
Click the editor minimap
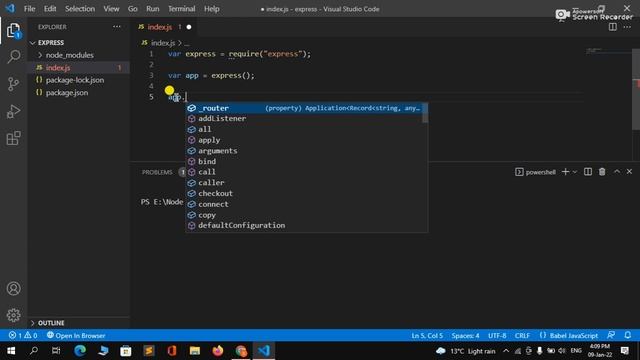[608, 51]
